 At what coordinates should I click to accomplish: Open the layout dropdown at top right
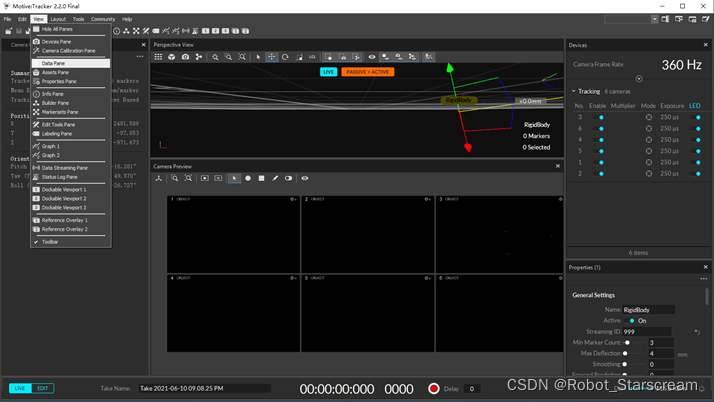point(654,19)
